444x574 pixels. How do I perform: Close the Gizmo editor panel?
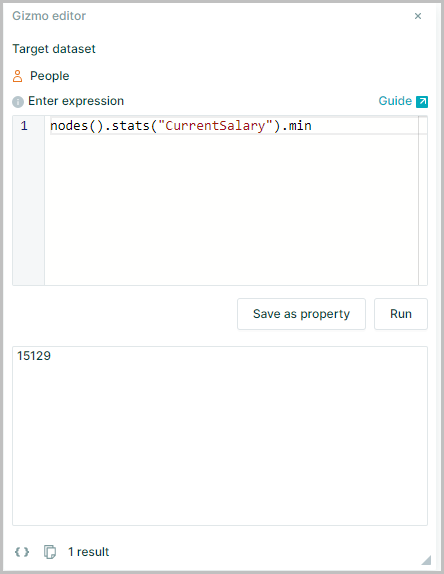[x=418, y=16]
